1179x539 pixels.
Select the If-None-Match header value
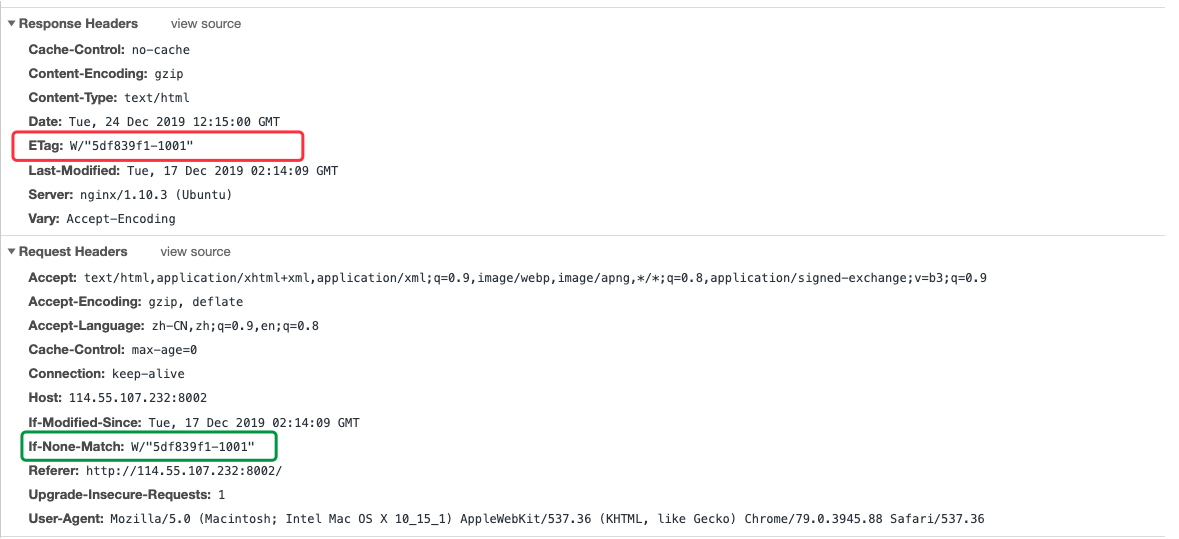192,446
